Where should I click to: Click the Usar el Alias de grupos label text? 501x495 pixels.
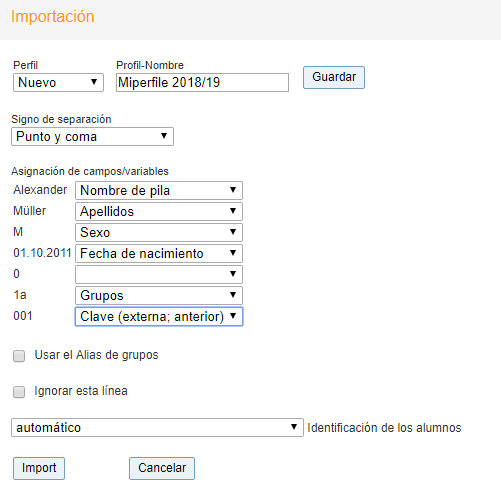click(96, 355)
